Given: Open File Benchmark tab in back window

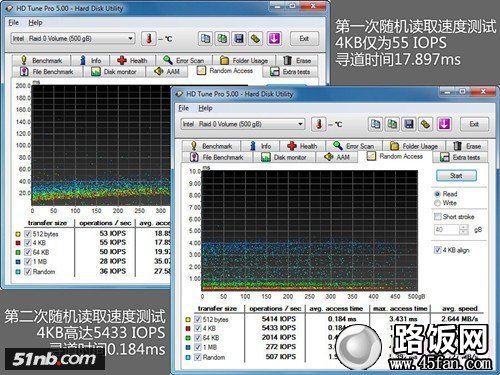Looking at the screenshot, I should [47, 71].
